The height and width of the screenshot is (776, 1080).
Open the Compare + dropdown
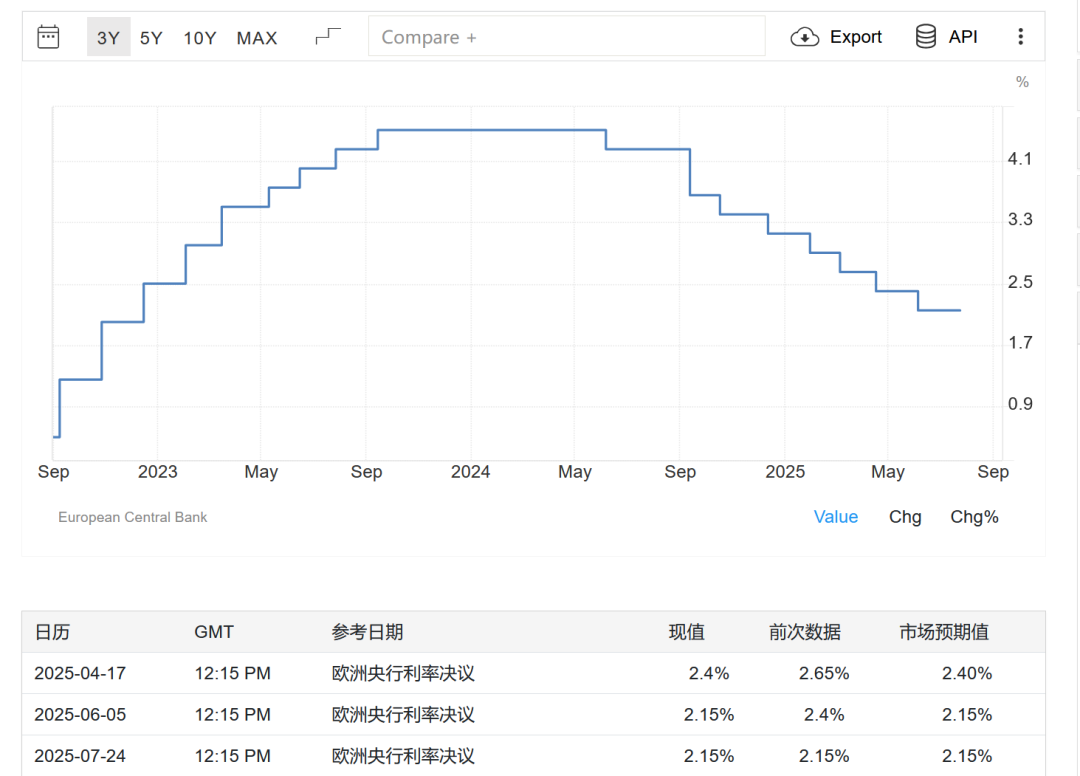tap(567, 36)
